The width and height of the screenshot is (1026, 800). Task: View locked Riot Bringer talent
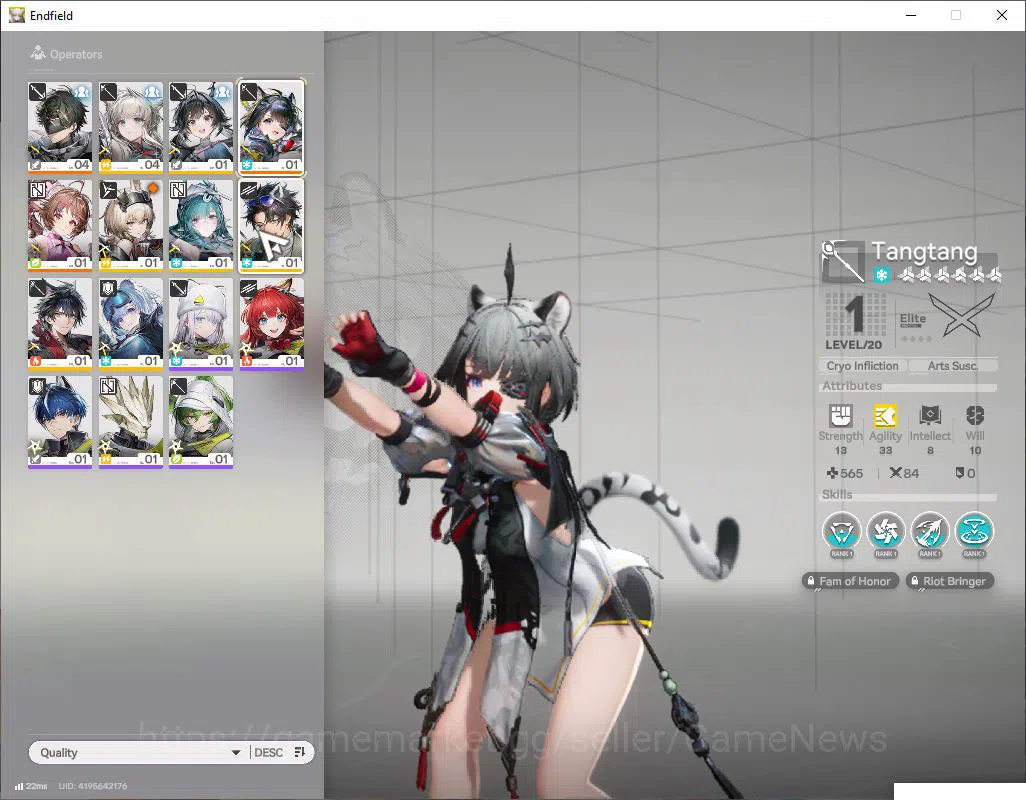950,581
